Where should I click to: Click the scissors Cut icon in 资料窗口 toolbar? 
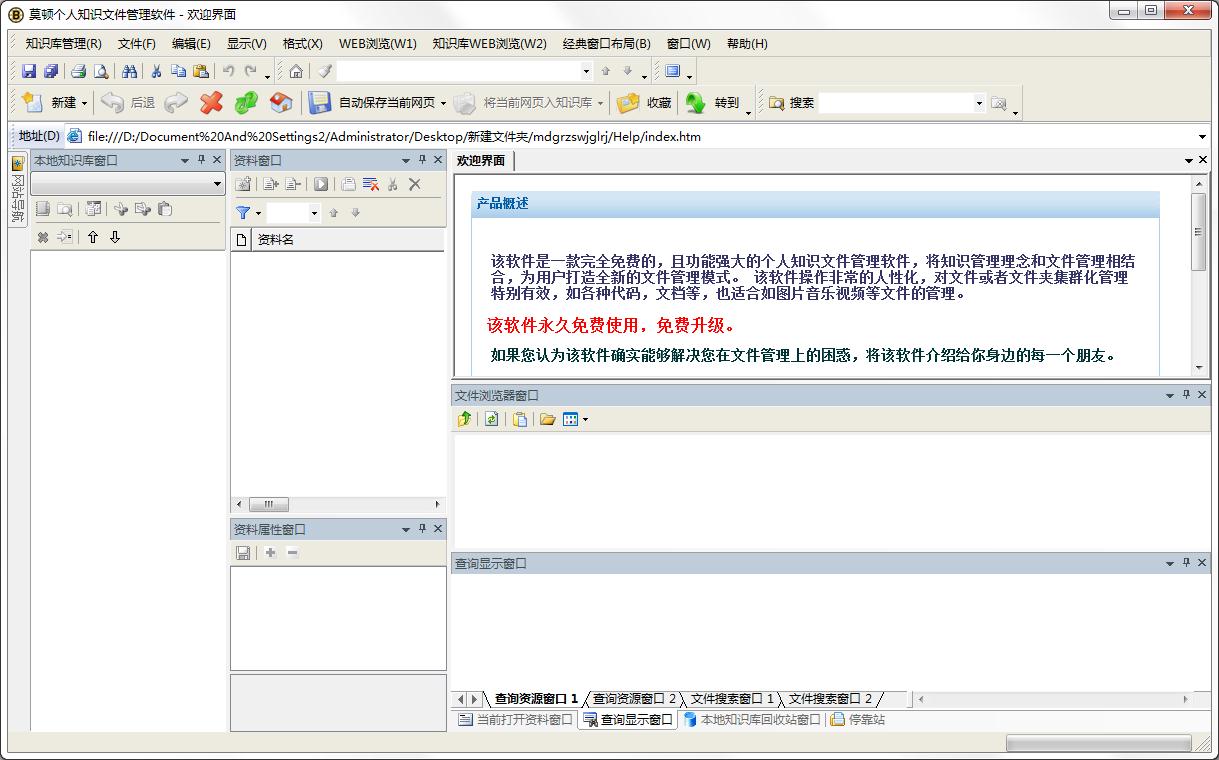click(393, 185)
